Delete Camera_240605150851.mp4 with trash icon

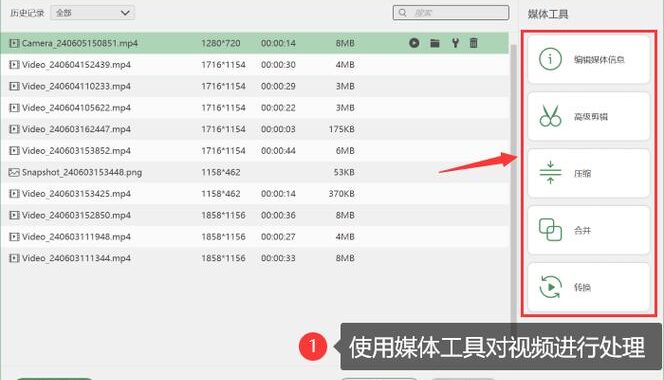[473, 43]
